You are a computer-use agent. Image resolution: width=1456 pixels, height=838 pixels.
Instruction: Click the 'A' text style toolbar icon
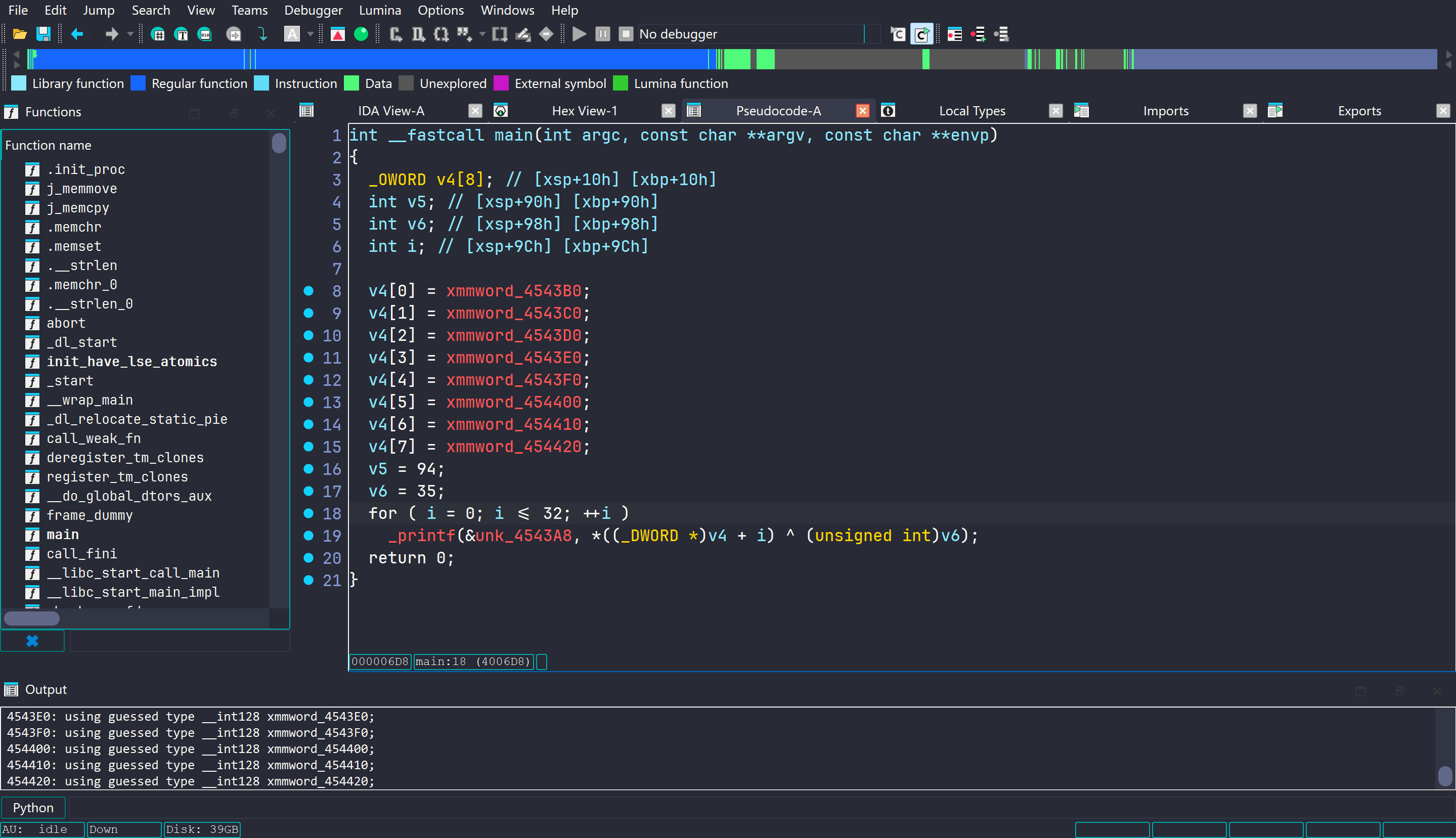pyautogui.click(x=292, y=34)
